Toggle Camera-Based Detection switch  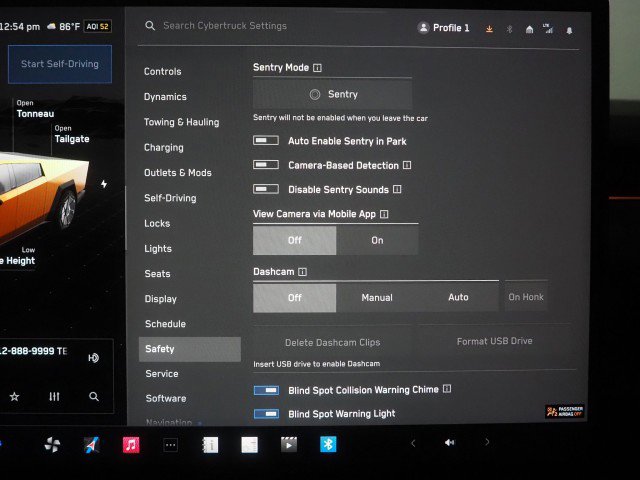[x=266, y=164]
